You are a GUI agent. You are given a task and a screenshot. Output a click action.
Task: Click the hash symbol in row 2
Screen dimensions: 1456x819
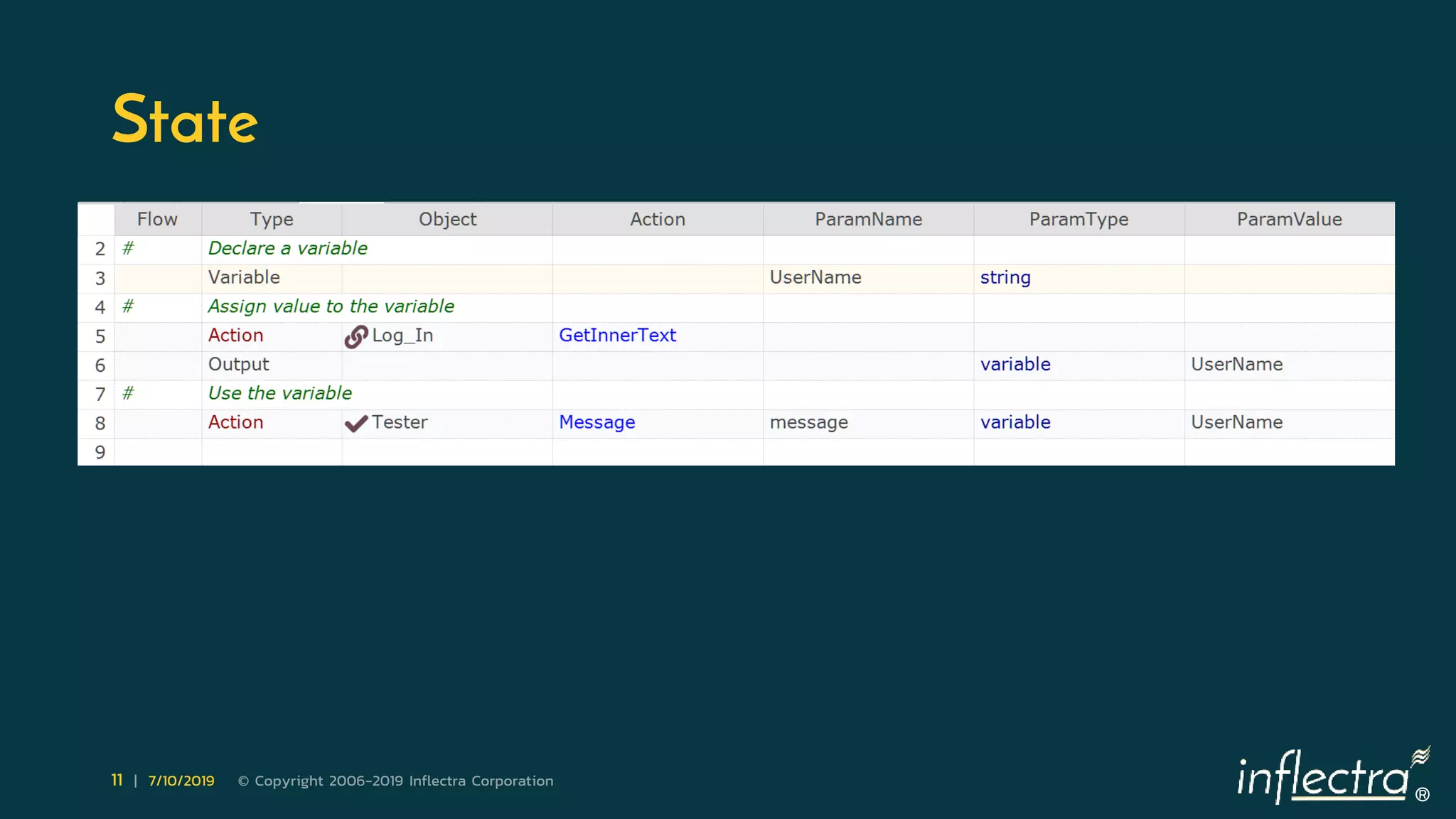[x=128, y=248]
